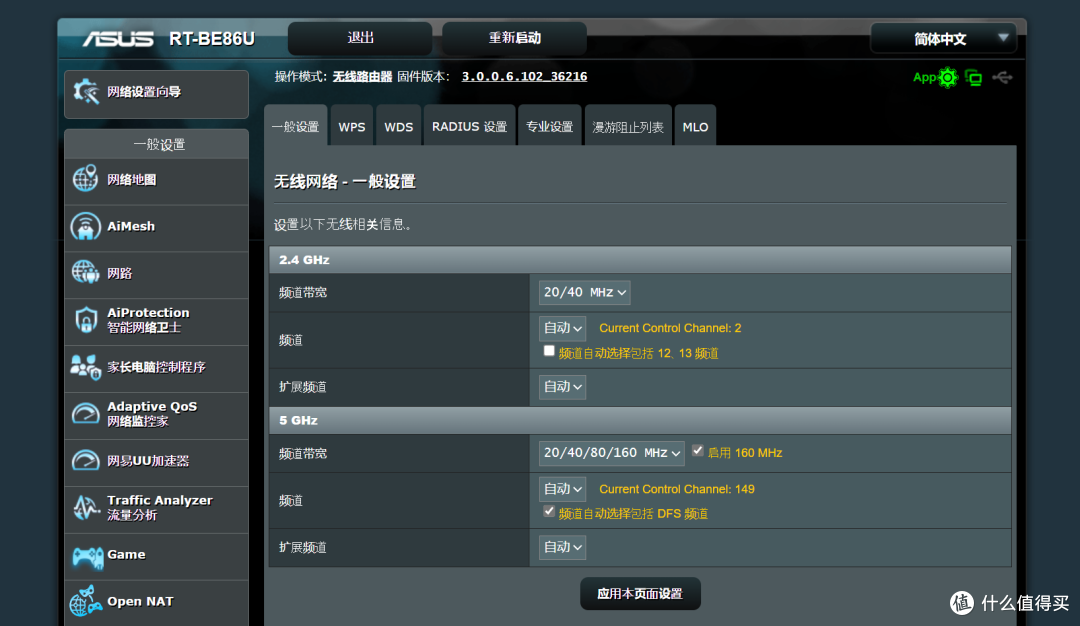
Task: Click Current Control Channel: 2 text
Action: click(670, 328)
